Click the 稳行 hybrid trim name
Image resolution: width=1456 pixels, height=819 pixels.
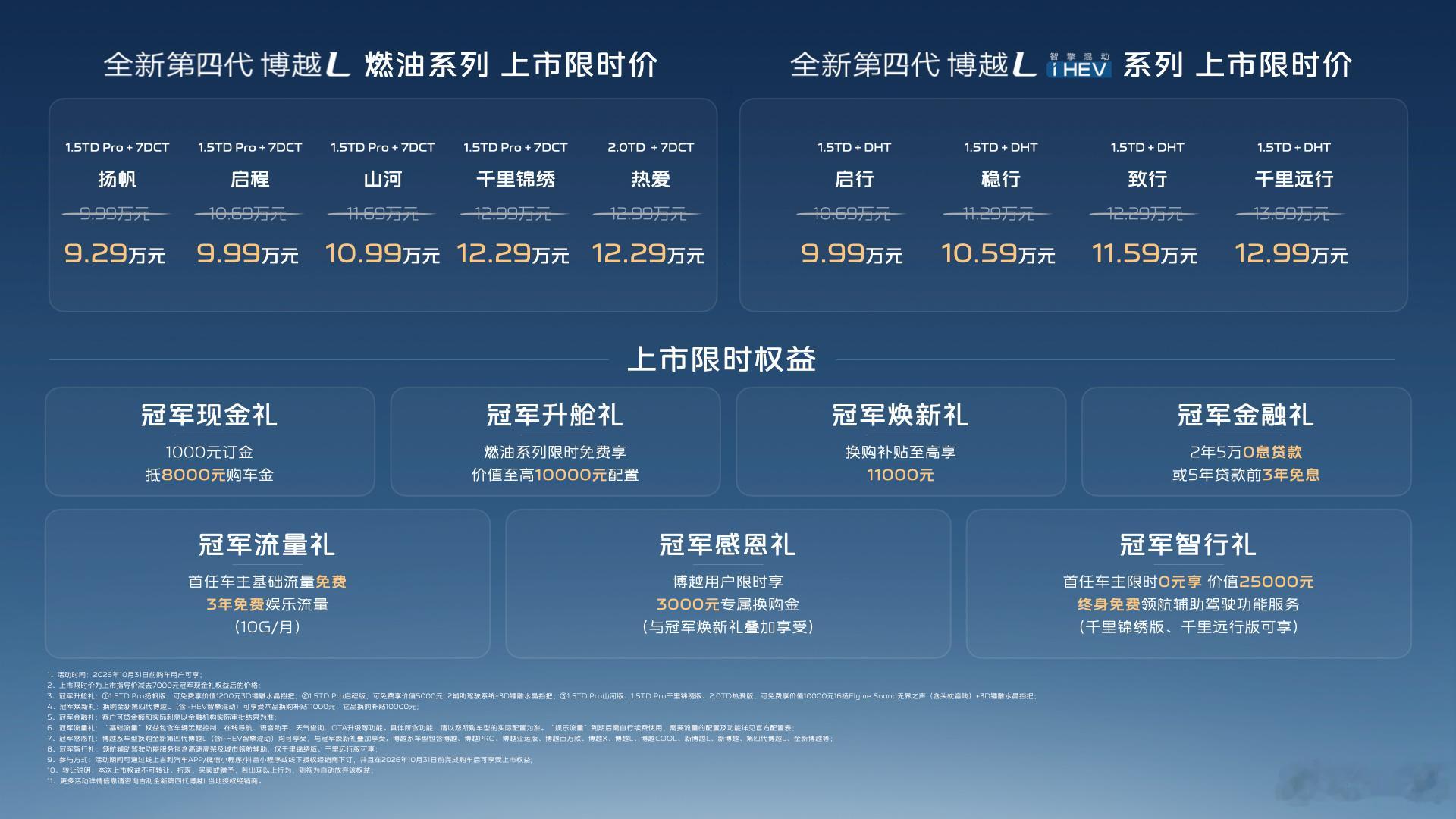coord(1000,179)
